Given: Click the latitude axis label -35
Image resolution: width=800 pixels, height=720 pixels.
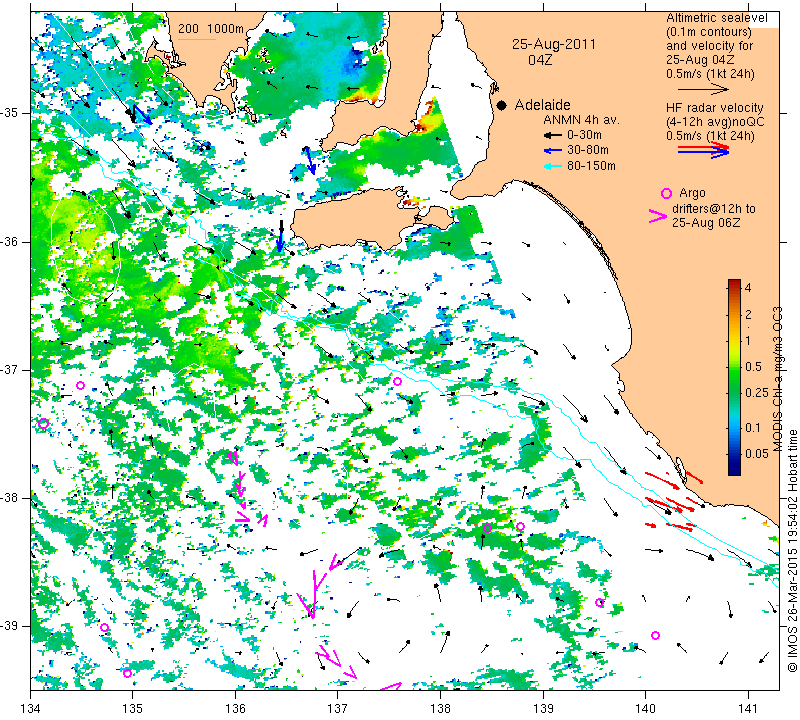Looking at the screenshot, I should (x=12, y=113).
